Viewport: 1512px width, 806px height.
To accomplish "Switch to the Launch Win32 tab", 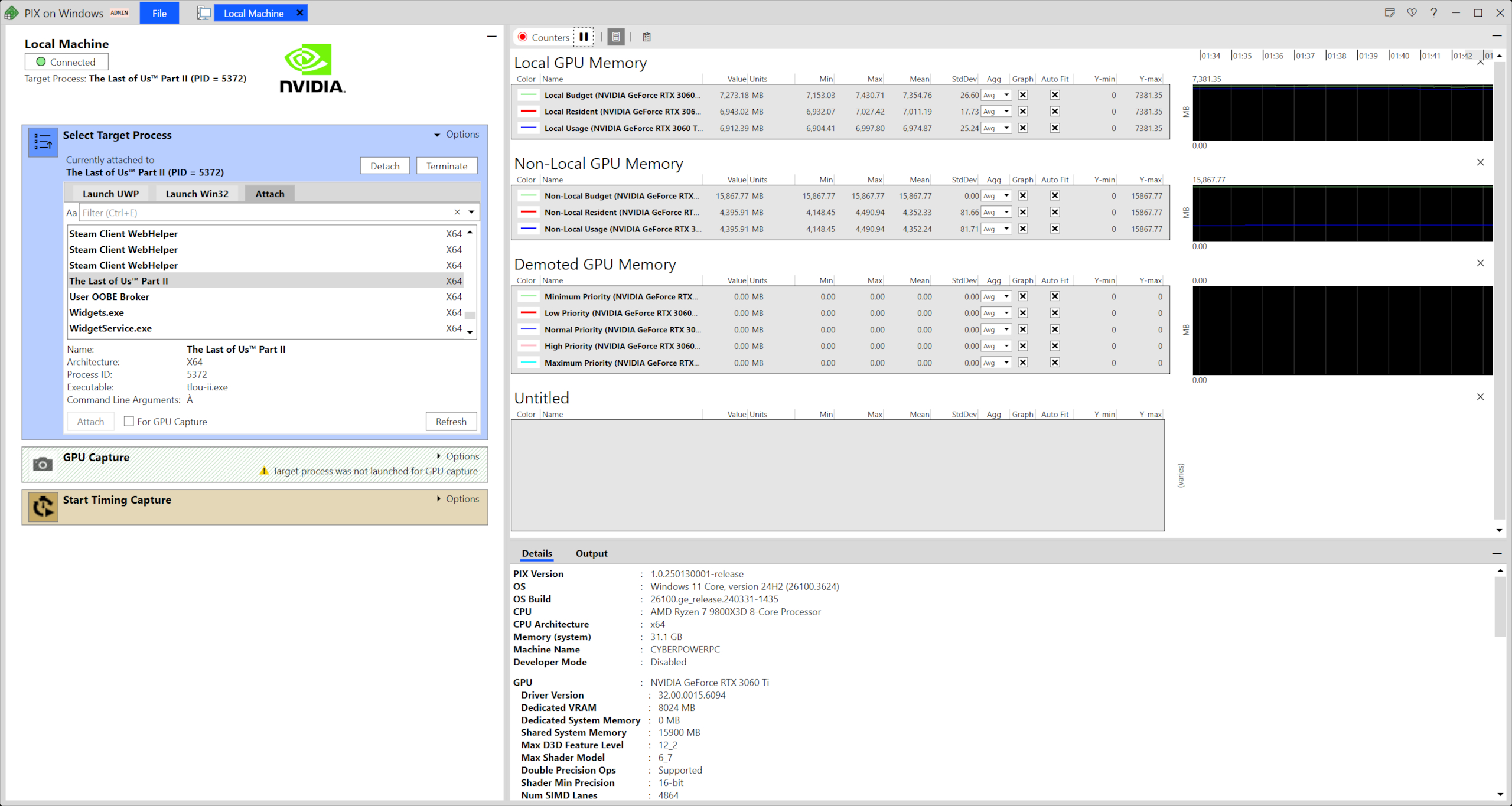I will click(x=197, y=194).
